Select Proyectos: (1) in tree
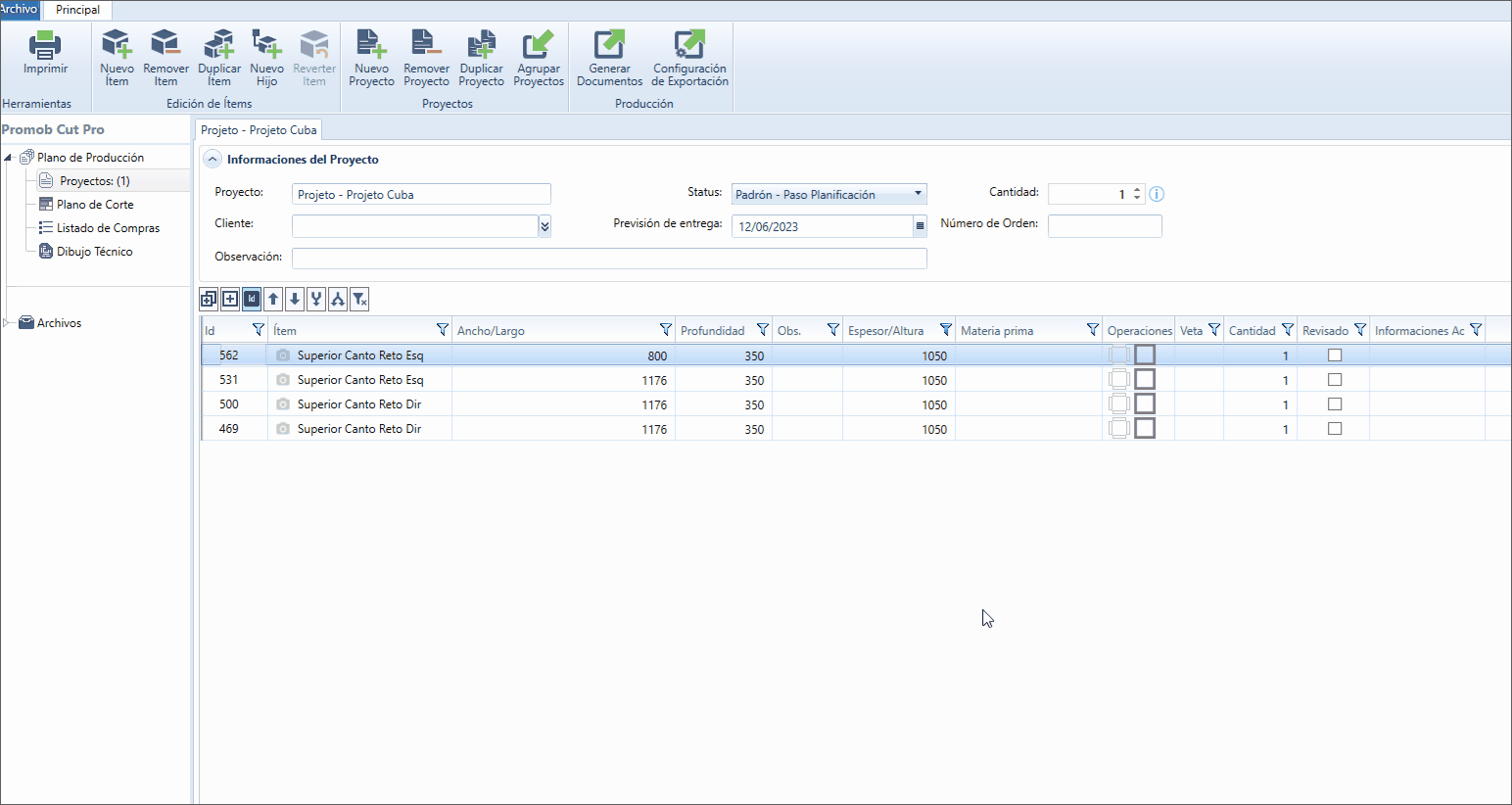The width and height of the screenshot is (1512, 805). pos(95,181)
